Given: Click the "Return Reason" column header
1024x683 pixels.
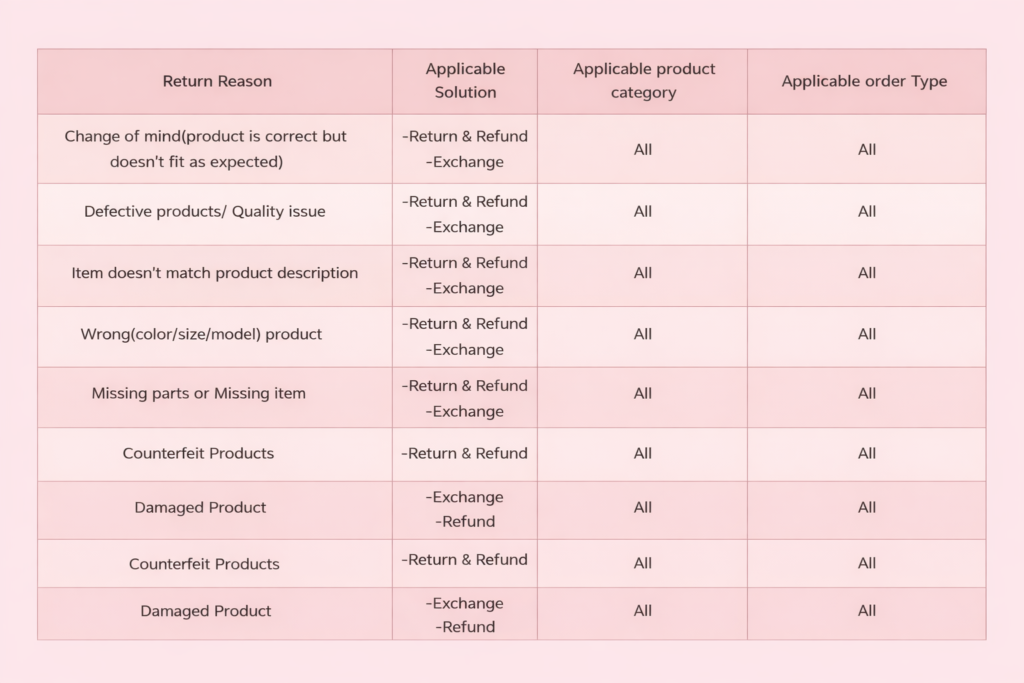Looking at the screenshot, I should pos(217,81).
